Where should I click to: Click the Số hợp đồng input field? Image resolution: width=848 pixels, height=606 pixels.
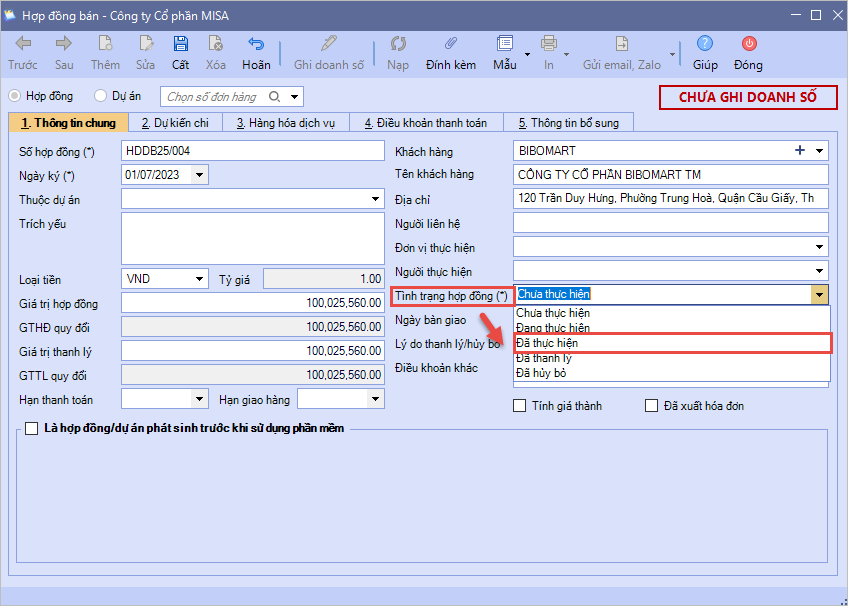coord(252,151)
